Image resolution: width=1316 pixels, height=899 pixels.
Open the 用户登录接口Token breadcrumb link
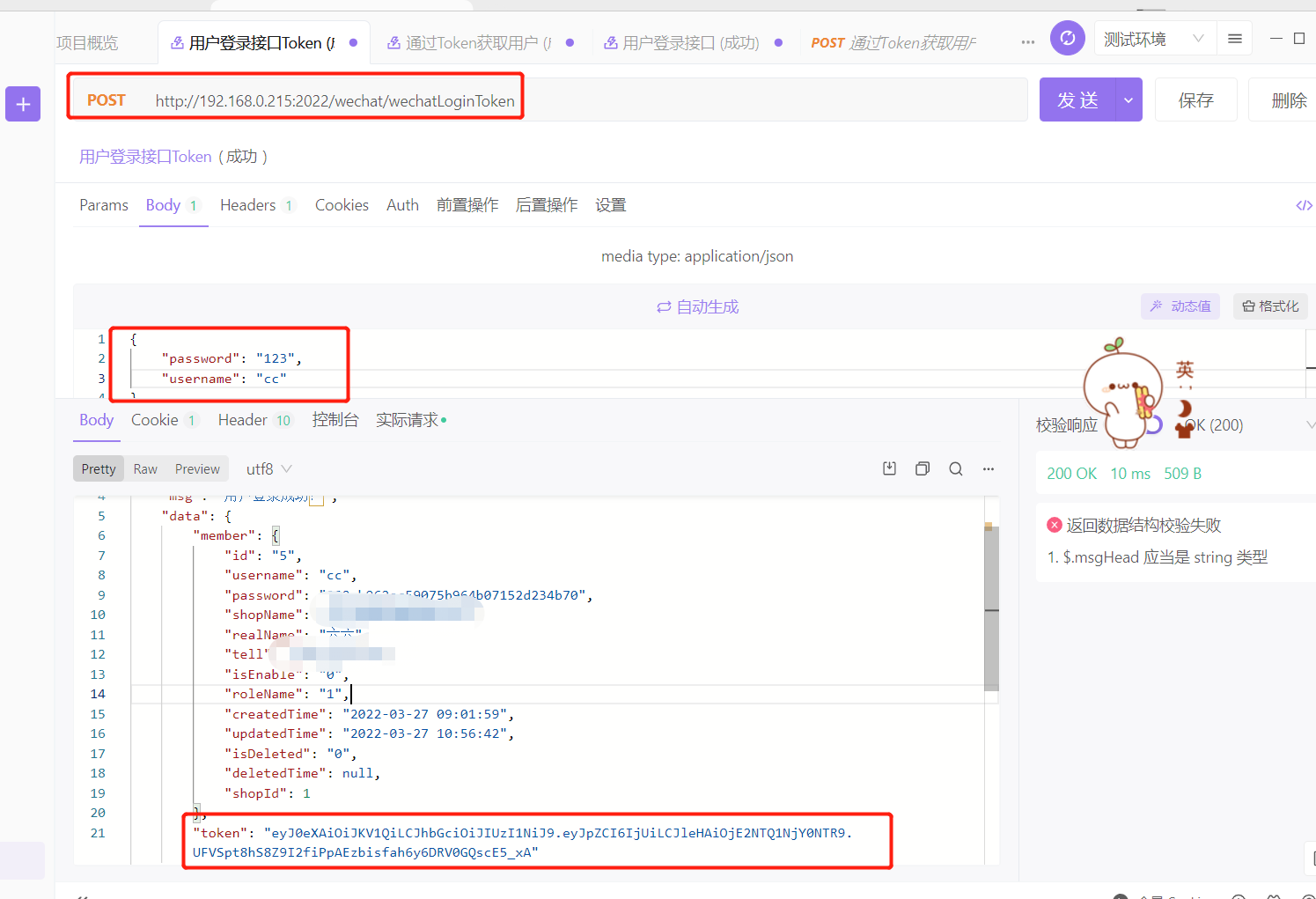pos(145,156)
